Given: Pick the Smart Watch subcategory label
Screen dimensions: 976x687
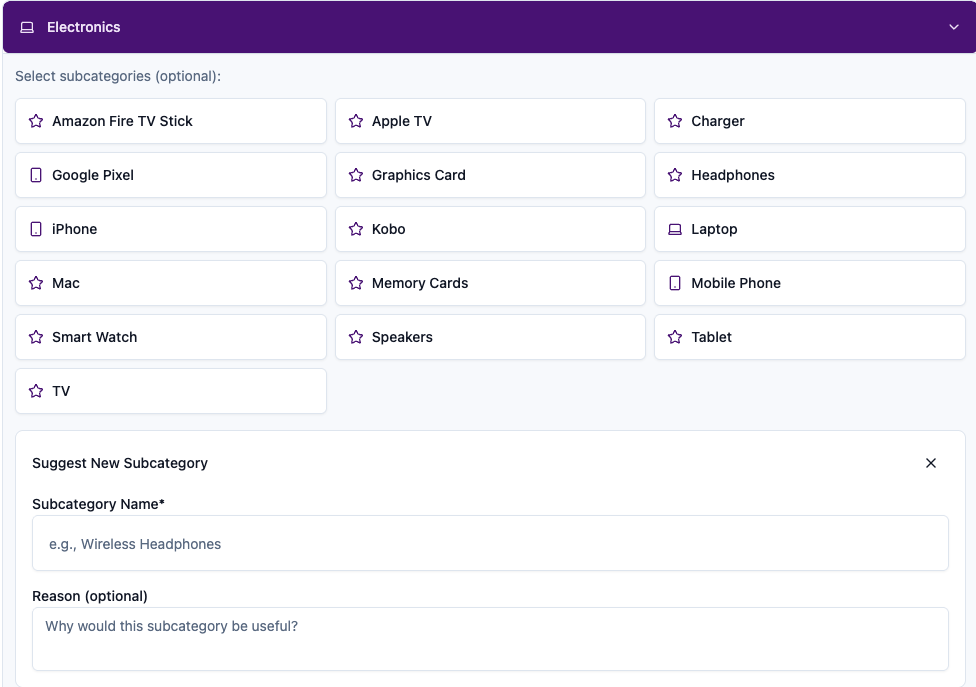Looking at the screenshot, I should pos(95,337).
